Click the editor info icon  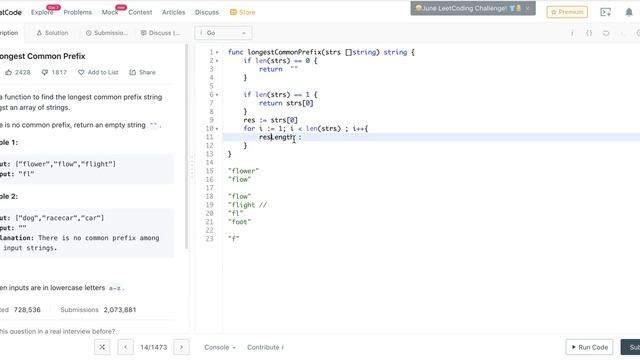(572, 33)
